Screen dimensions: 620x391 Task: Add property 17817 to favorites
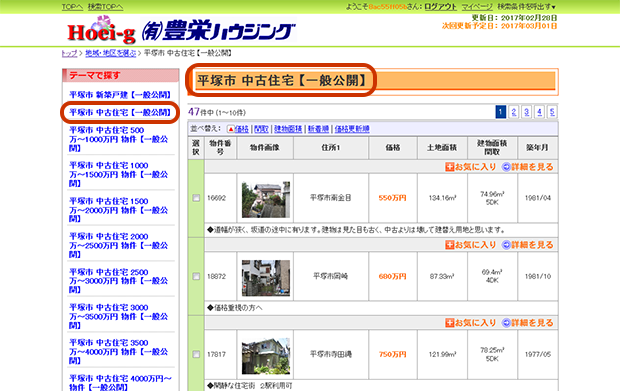471,323
